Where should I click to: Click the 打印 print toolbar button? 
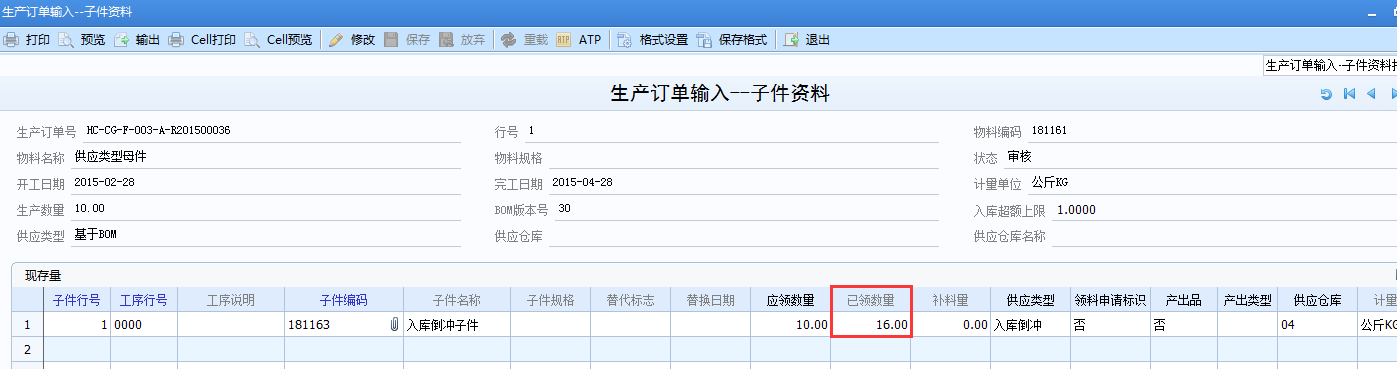[x=27, y=40]
